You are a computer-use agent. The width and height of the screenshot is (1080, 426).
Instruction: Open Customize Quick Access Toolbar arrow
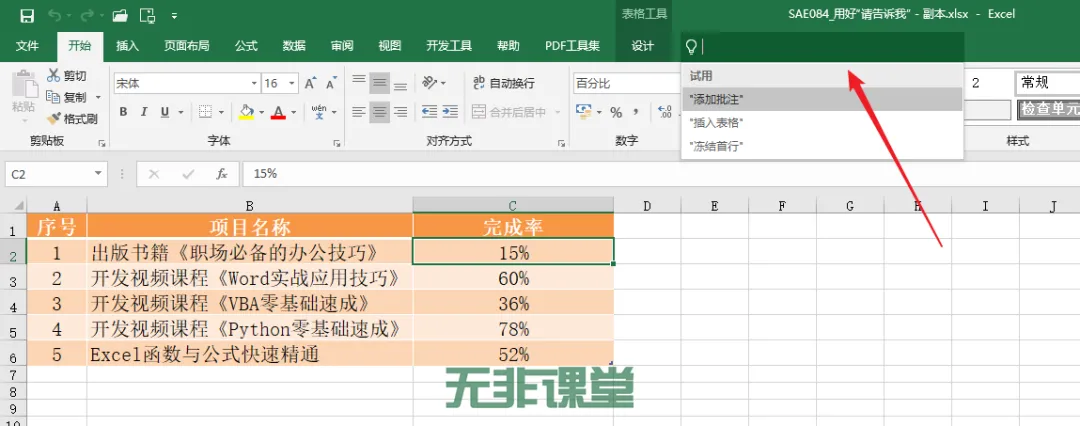174,15
